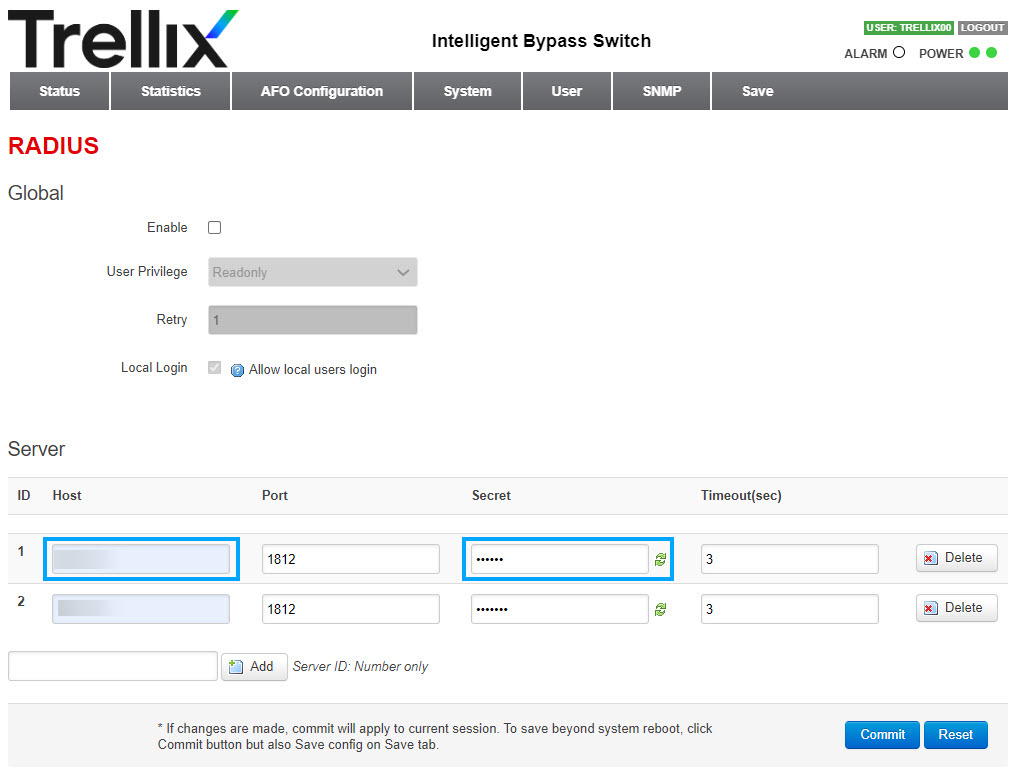Viewport: 1014px width, 772px height.
Task: Go to the AFO Configuration tab
Action: click(322, 91)
